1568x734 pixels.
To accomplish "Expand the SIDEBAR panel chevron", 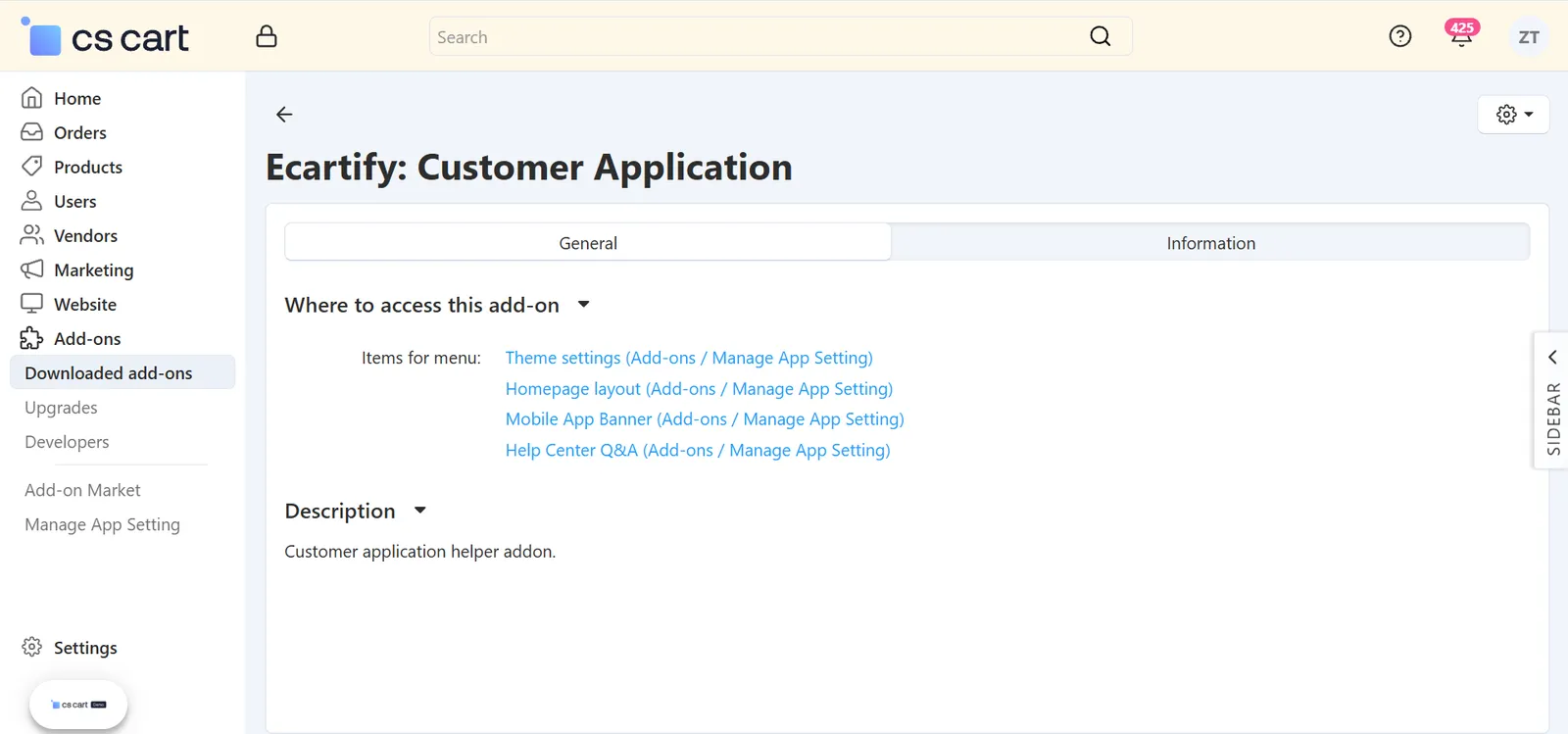I will tap(1552, 357).
